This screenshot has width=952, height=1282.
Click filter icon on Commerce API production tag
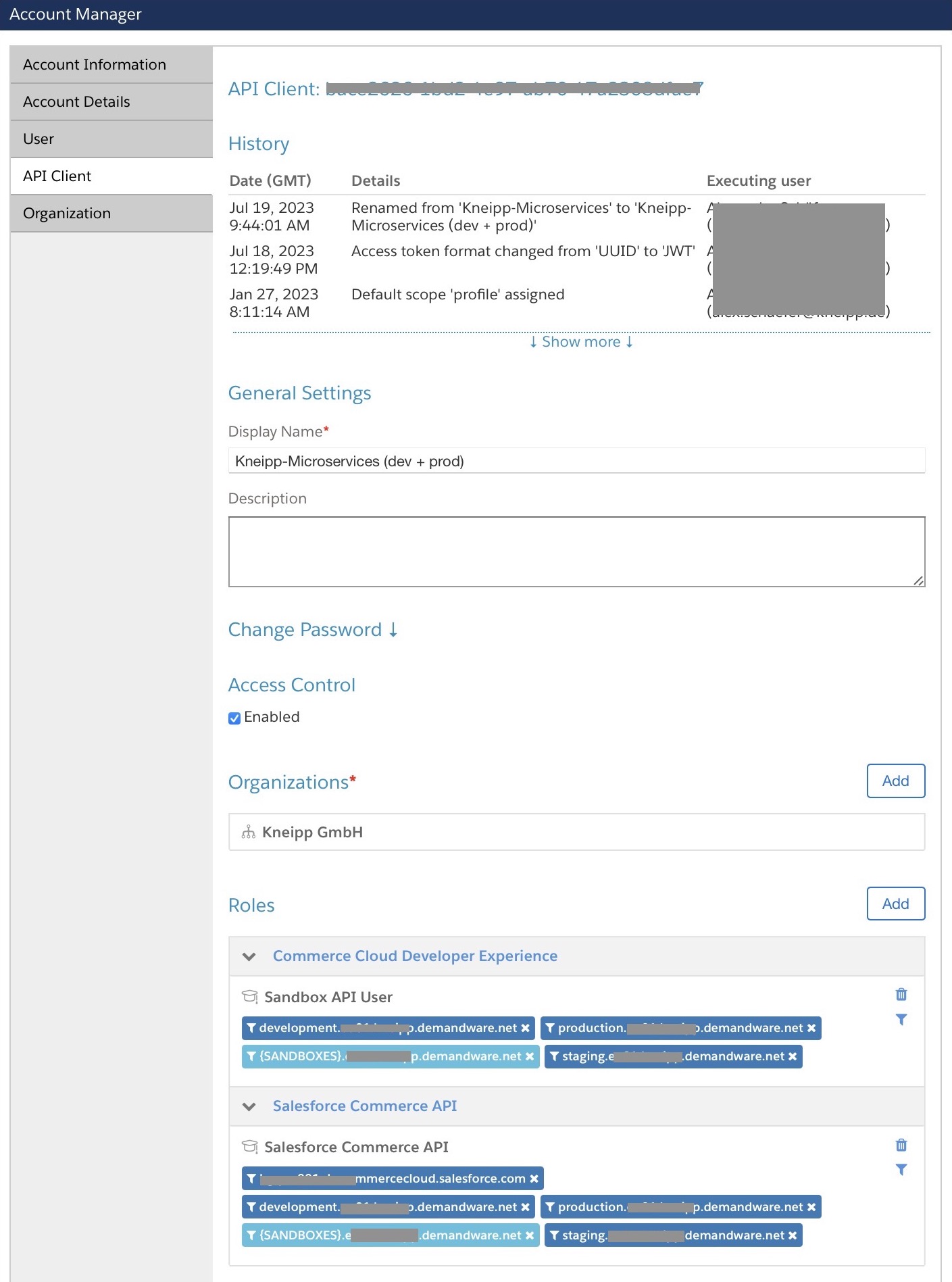click(x=550, y=1207)
